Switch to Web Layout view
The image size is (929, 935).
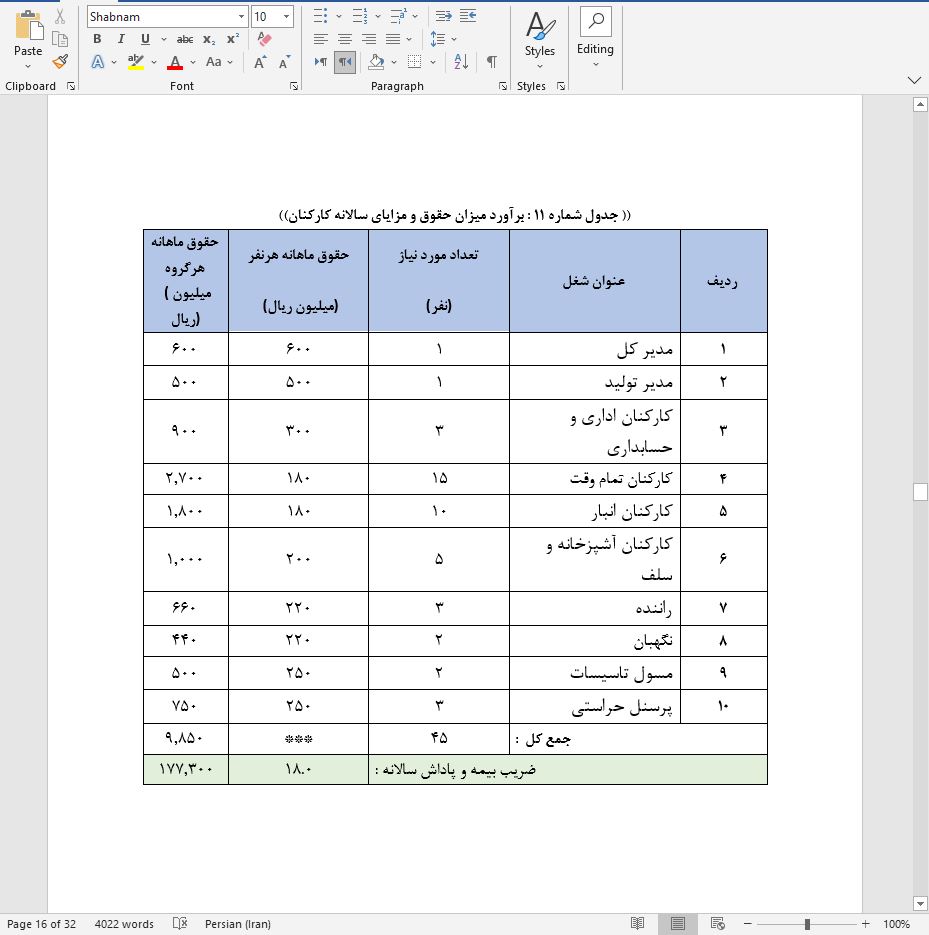point(718,924)
